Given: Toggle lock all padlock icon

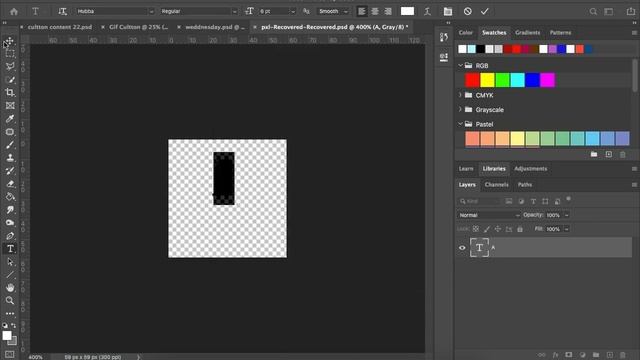Looking at the screenshot, I should [520, 229].
